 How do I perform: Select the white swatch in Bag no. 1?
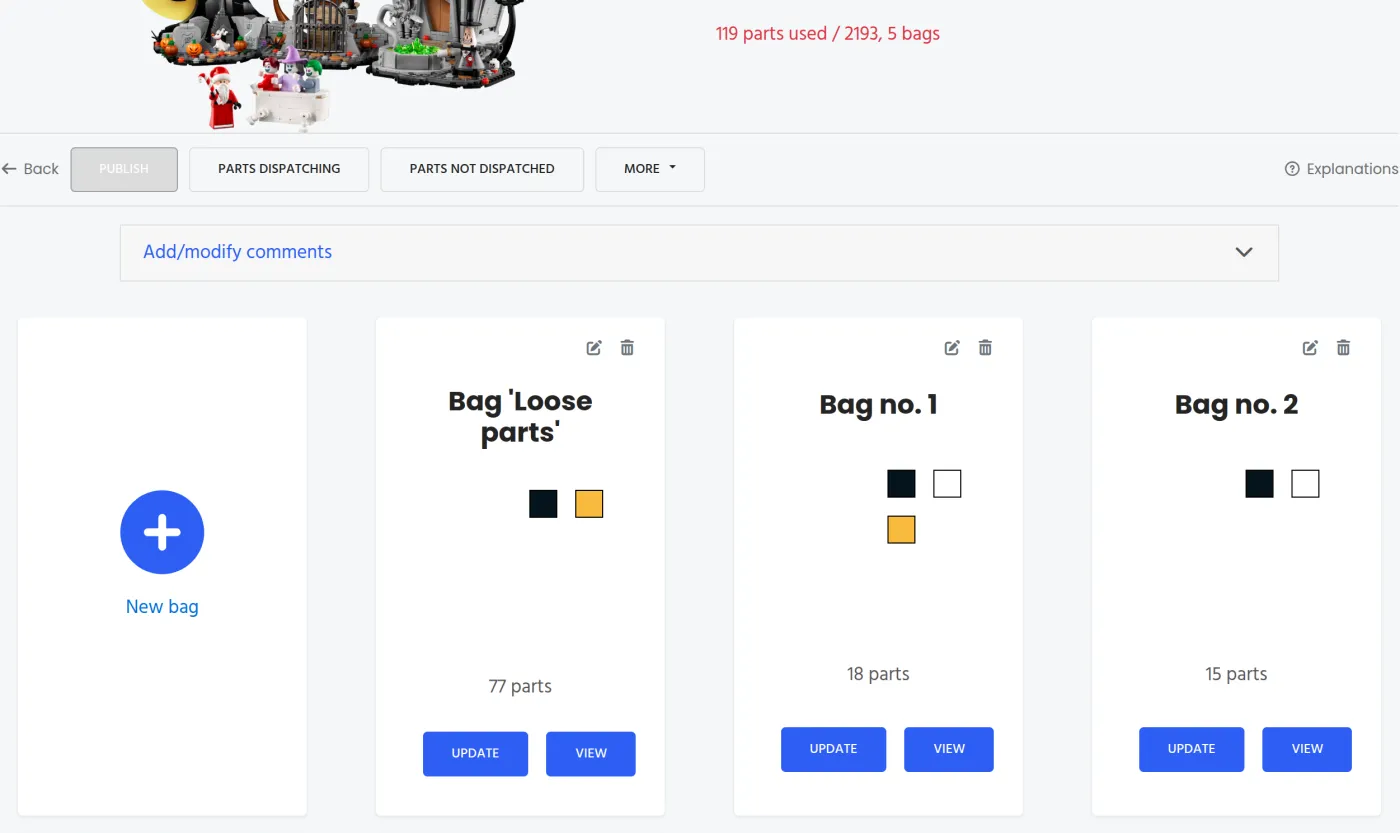click(947, 484)
